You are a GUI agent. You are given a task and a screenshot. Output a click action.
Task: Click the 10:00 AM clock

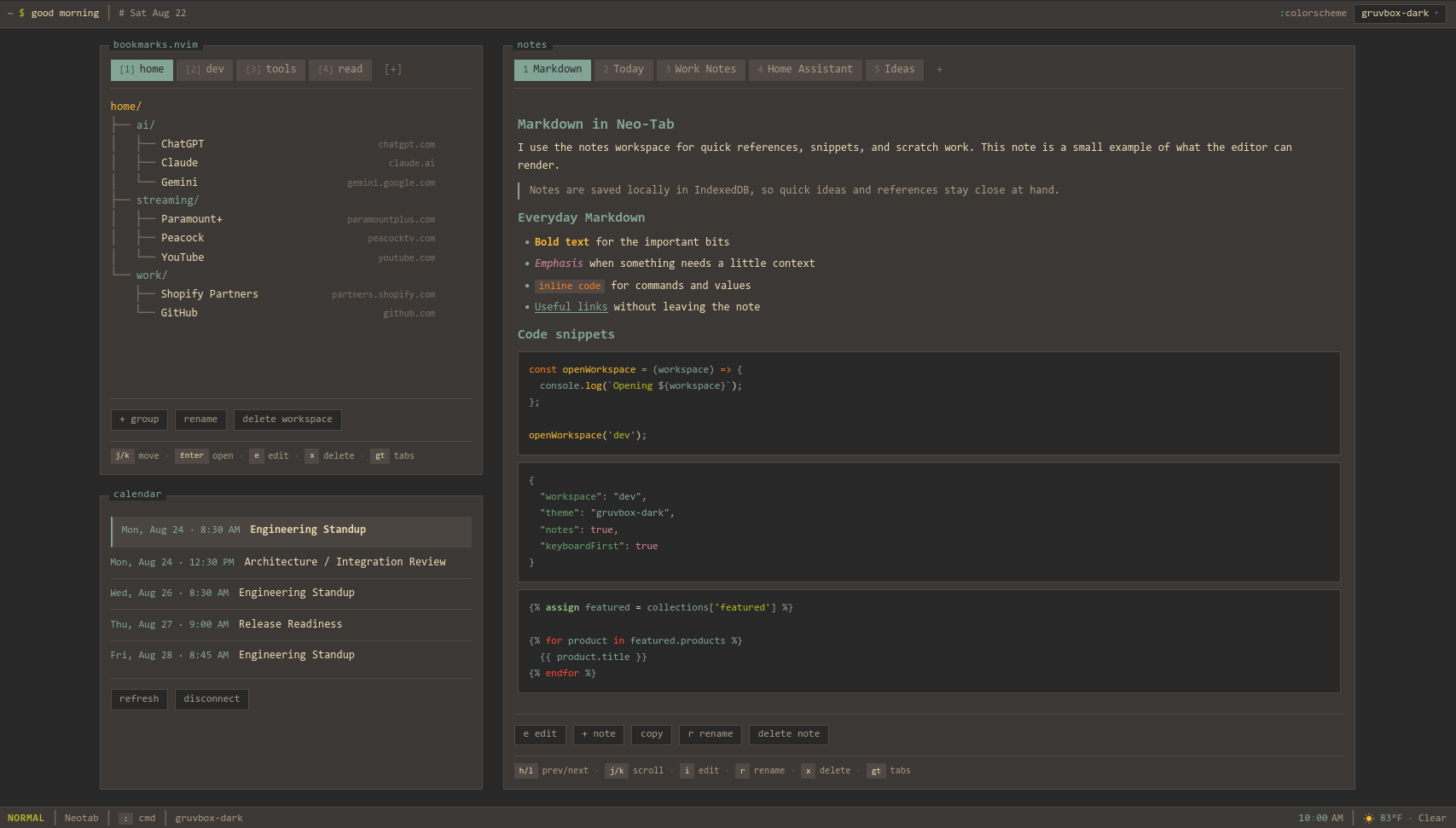(1320, 818)
